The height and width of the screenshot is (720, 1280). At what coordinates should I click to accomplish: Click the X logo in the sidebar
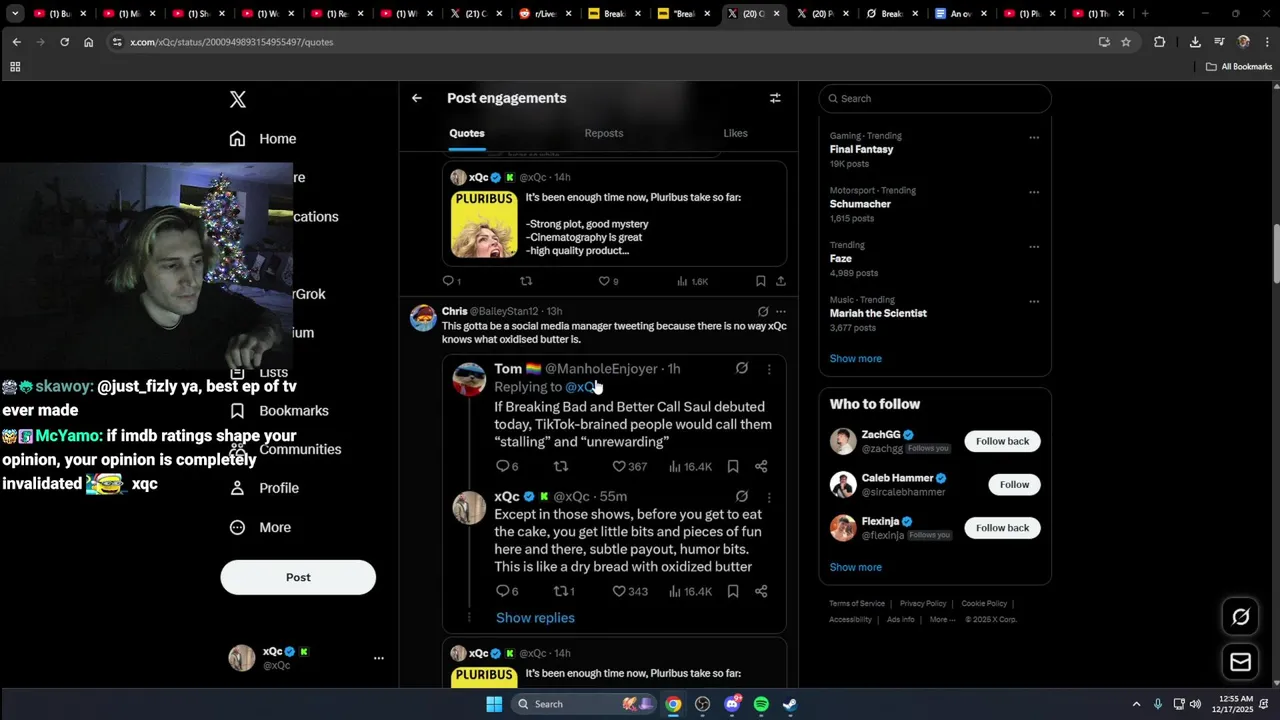238,99
